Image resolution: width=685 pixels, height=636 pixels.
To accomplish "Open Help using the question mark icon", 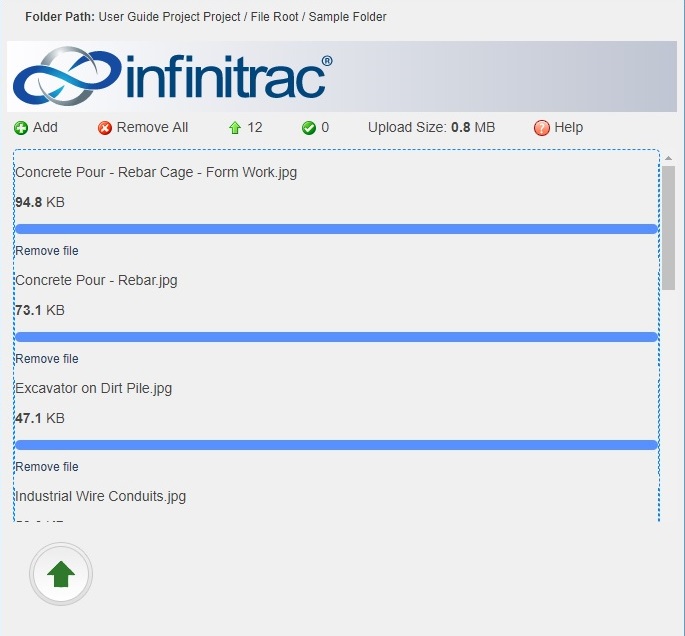I will [541, 128].
